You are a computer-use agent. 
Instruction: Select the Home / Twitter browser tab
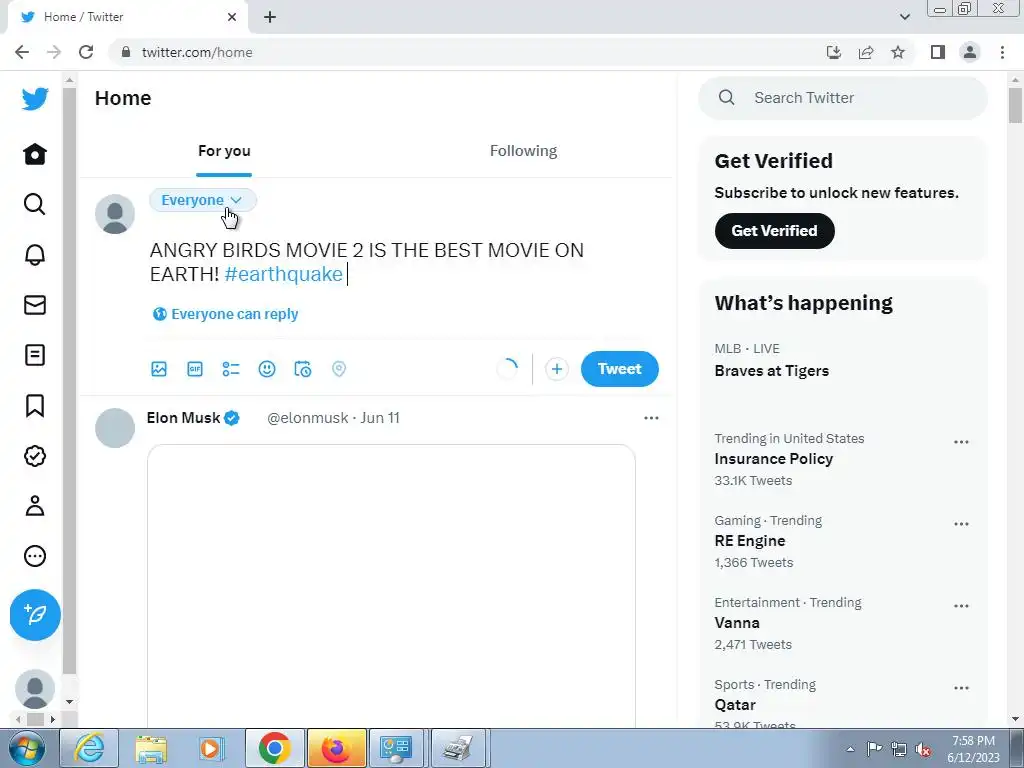coord(127,17)
